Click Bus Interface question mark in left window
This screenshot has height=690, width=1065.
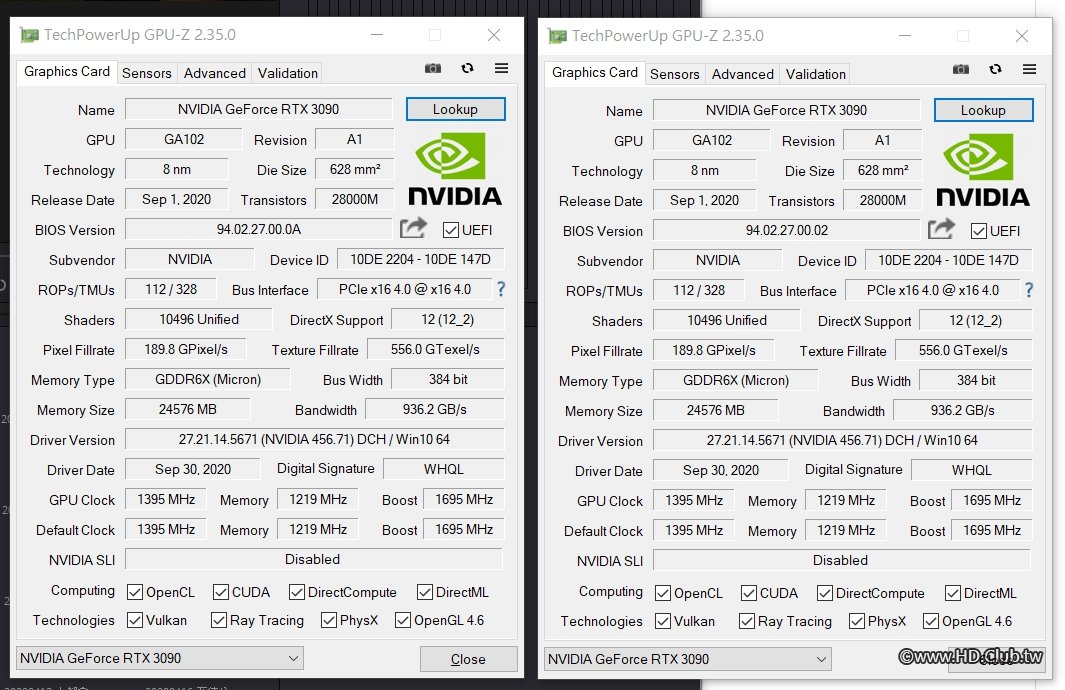pyautogui.click(x=501, y=289)
